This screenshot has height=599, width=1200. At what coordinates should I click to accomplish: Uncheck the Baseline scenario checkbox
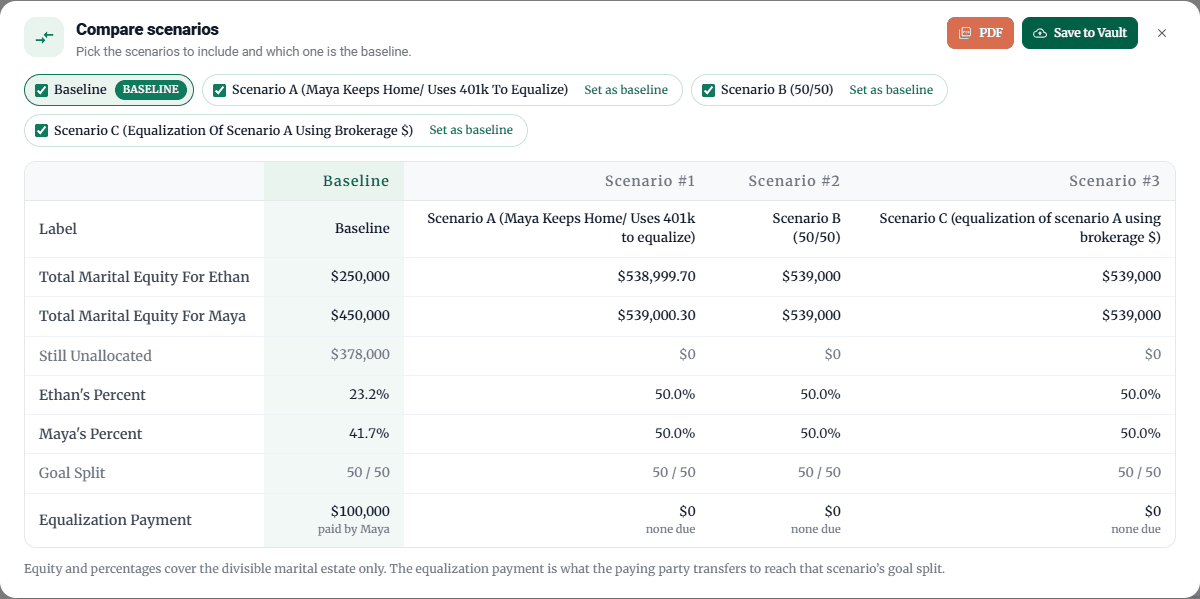(x=42, y=90)
